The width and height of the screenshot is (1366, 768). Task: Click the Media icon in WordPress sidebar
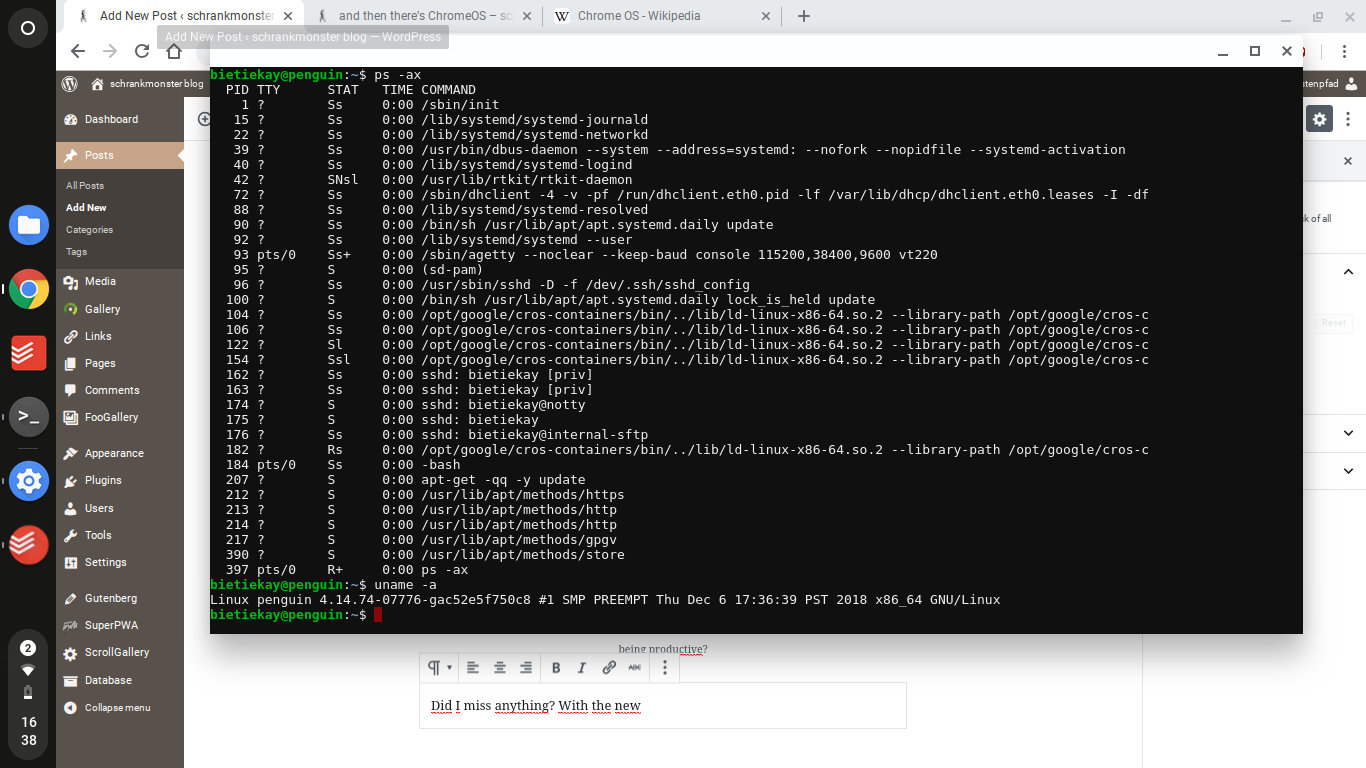[x=71, y=282]
